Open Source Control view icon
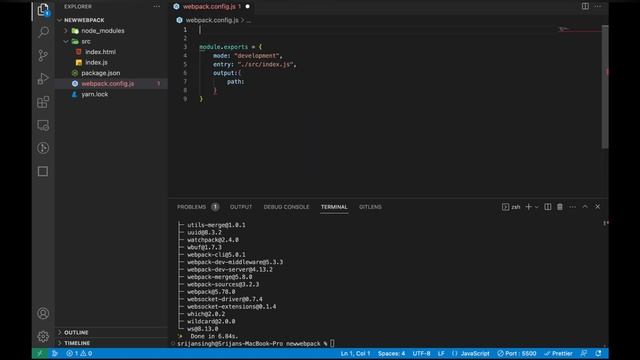This screenshot has height=360, width=640. (x=43, y=55)
